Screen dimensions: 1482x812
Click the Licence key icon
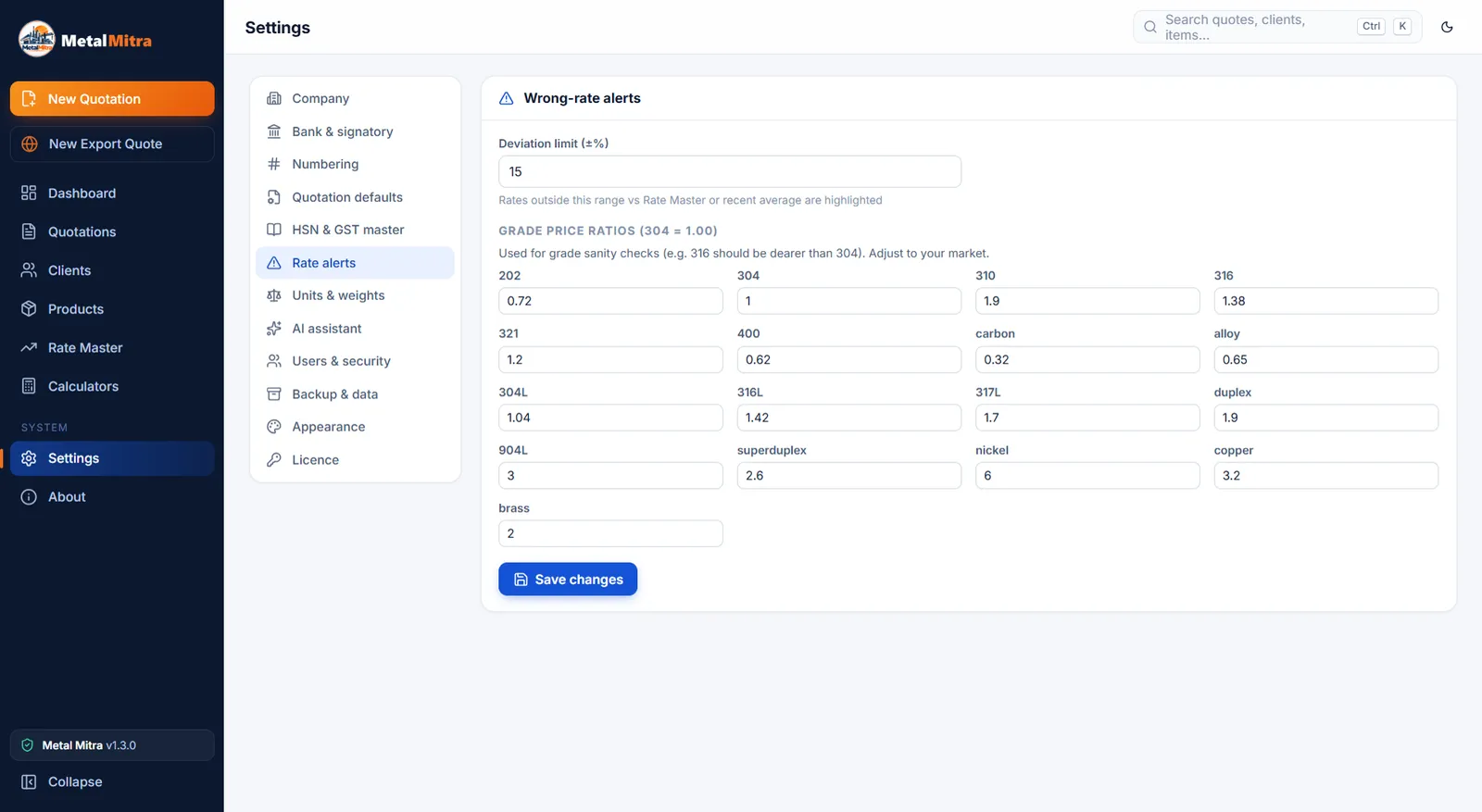(x=274, y=460)
